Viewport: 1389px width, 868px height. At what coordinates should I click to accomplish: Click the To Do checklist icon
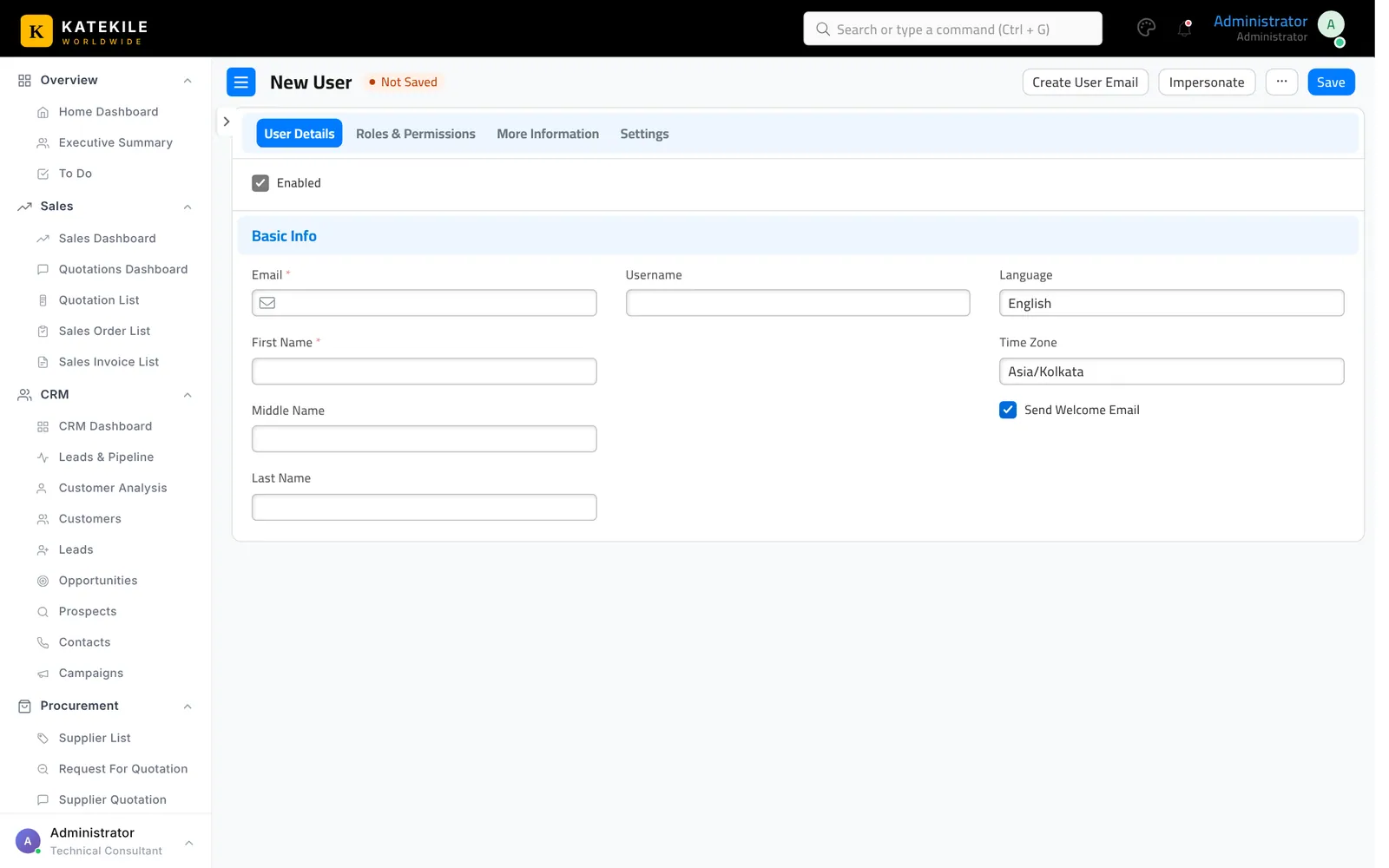click(43, 174)
